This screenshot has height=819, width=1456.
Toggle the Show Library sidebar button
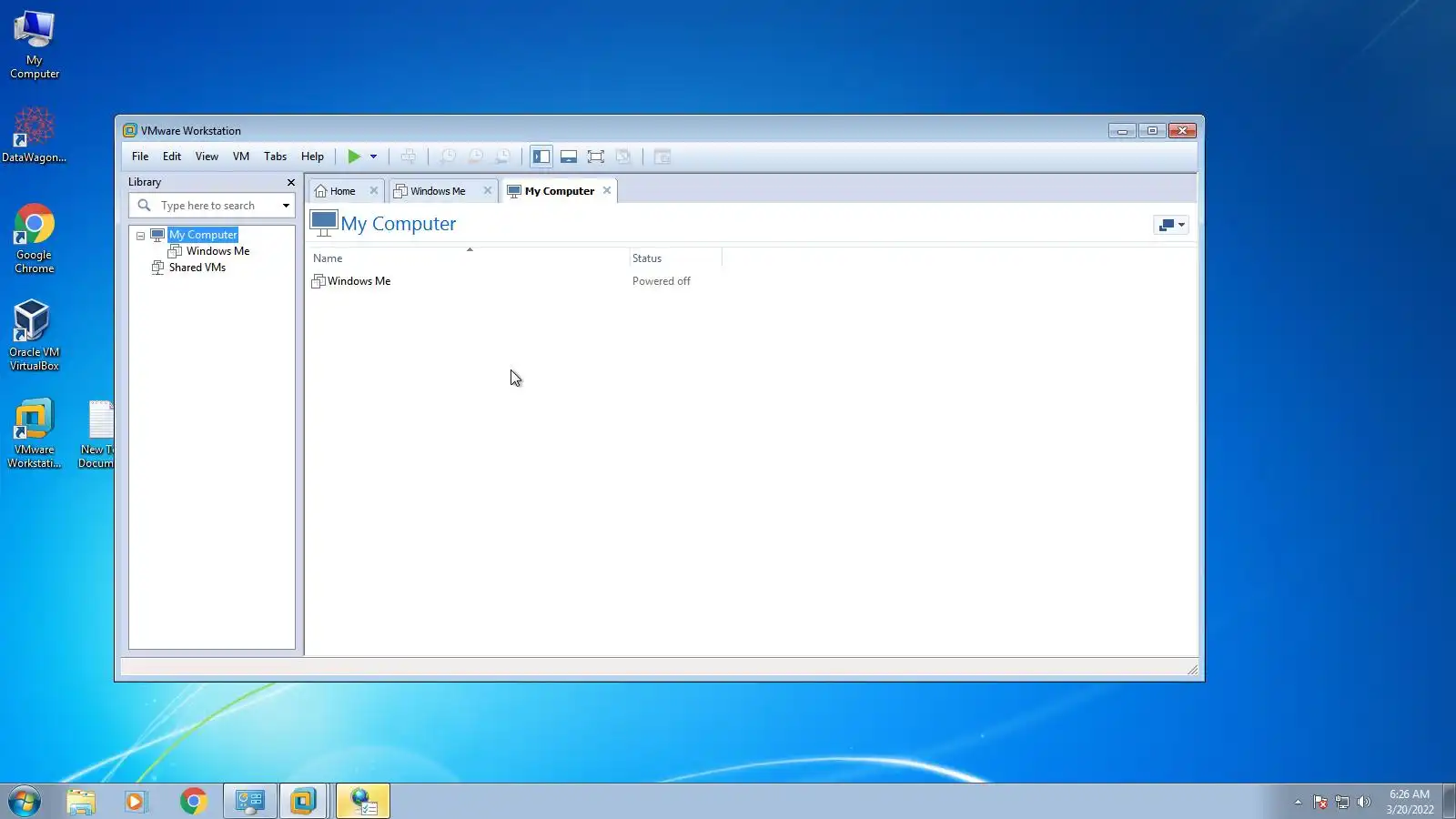(x=541, y=157)
